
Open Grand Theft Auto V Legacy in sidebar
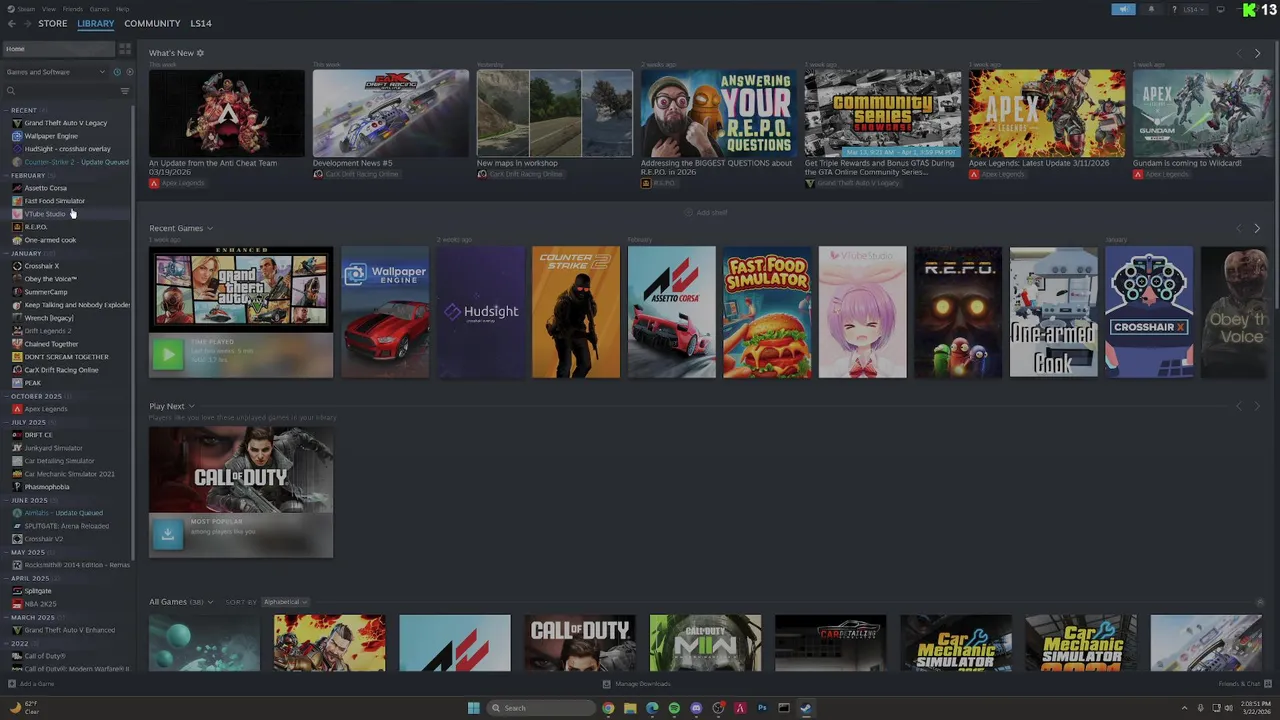(x=65, y=123)
